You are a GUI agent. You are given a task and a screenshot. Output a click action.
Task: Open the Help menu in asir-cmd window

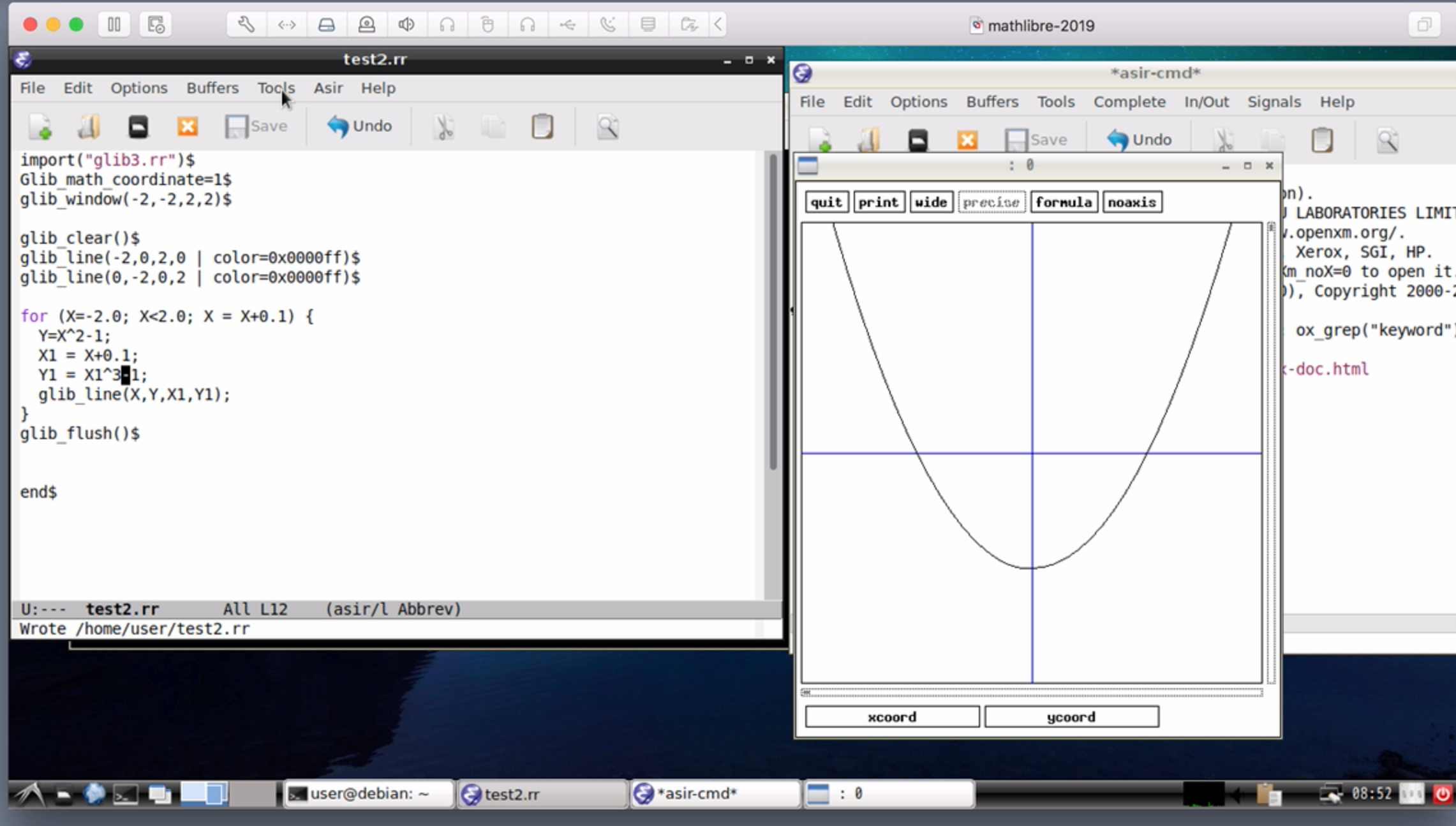[x=1337, y=102]
